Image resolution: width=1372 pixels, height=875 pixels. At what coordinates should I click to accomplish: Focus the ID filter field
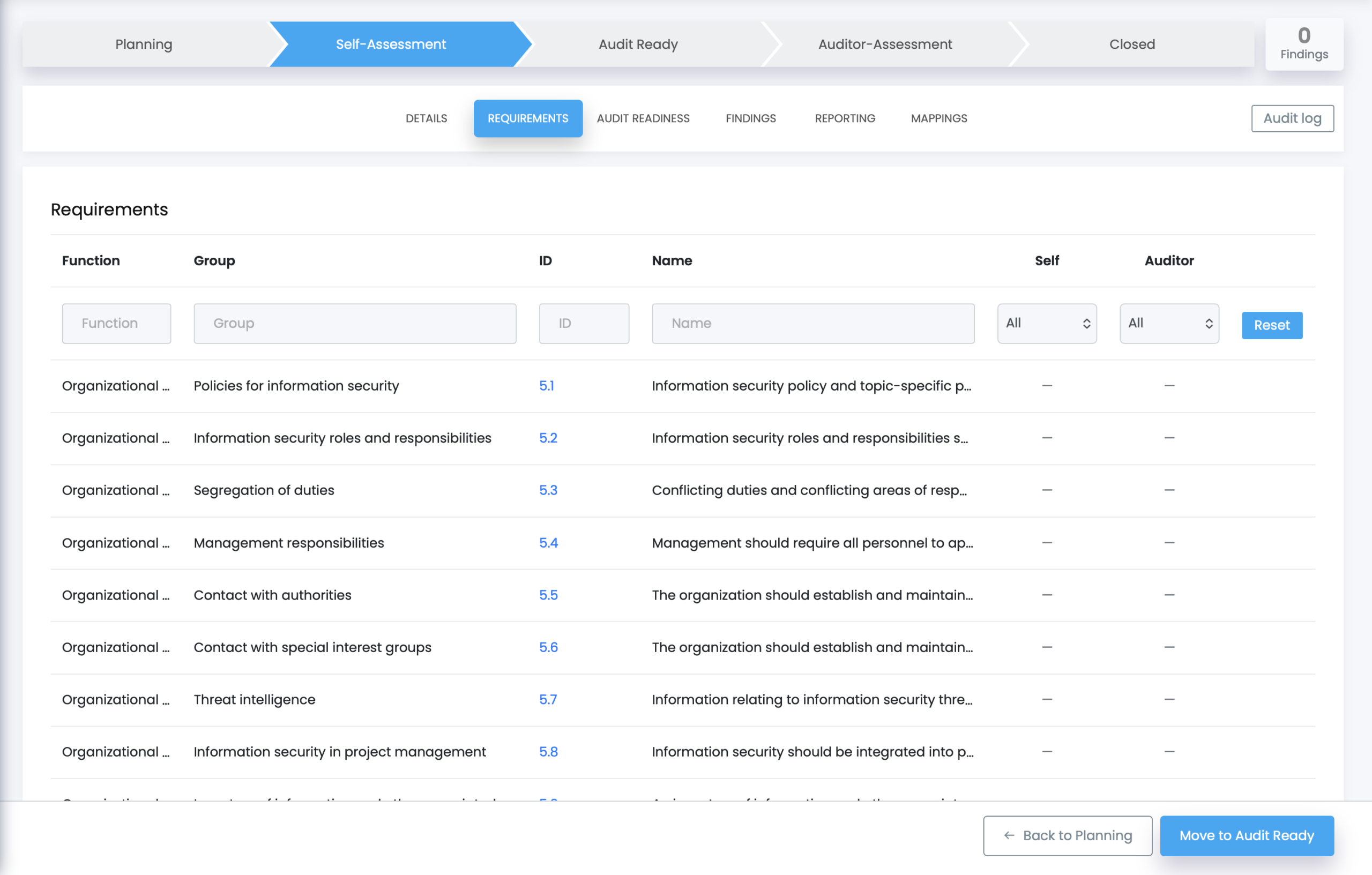[584, 323]
